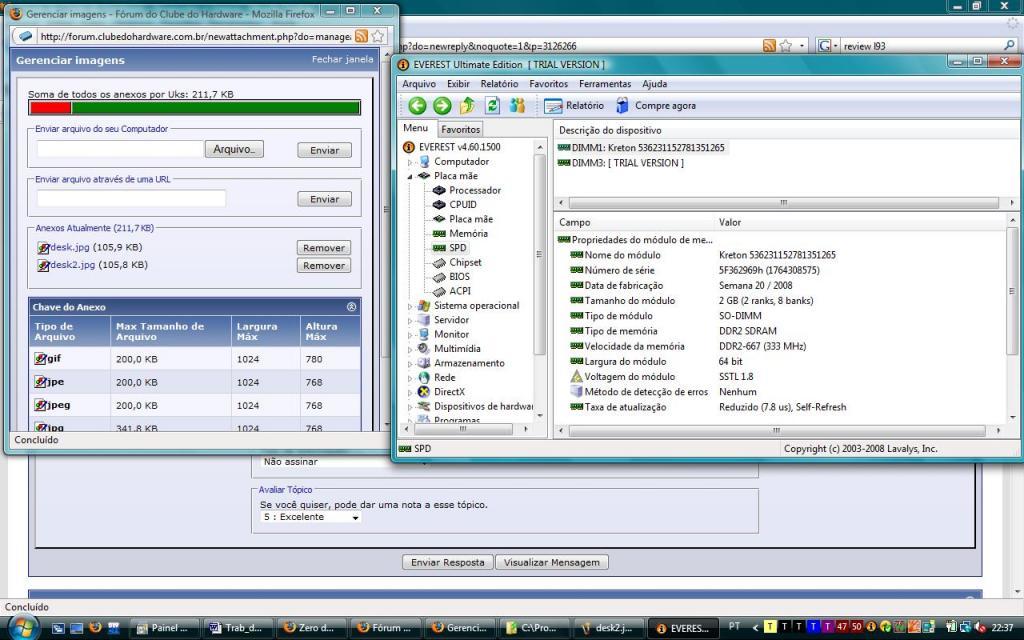Viewport: 1024px width, 640px height.
Task: Click the Windows Start orb
Action: point(22,628)
